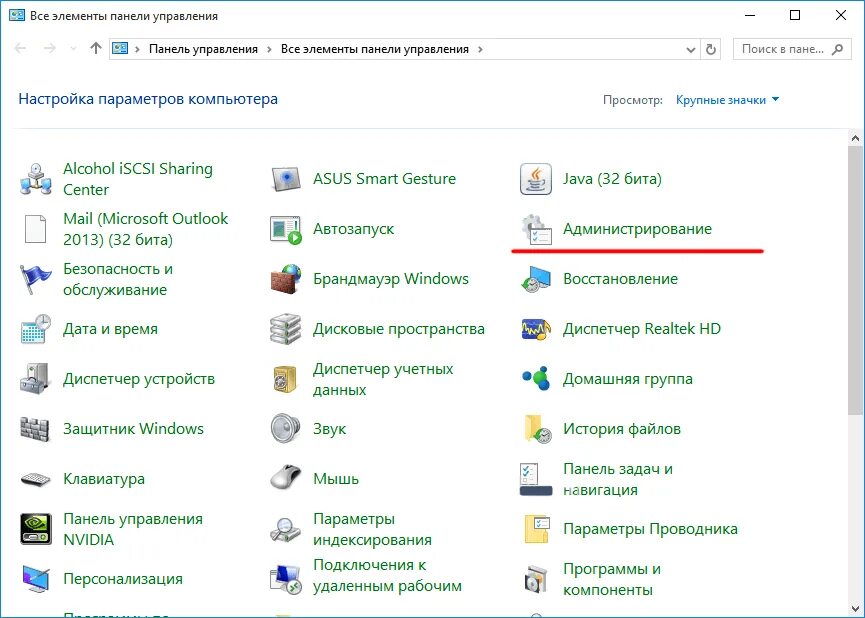Open the Автозапуск icon

285,229
